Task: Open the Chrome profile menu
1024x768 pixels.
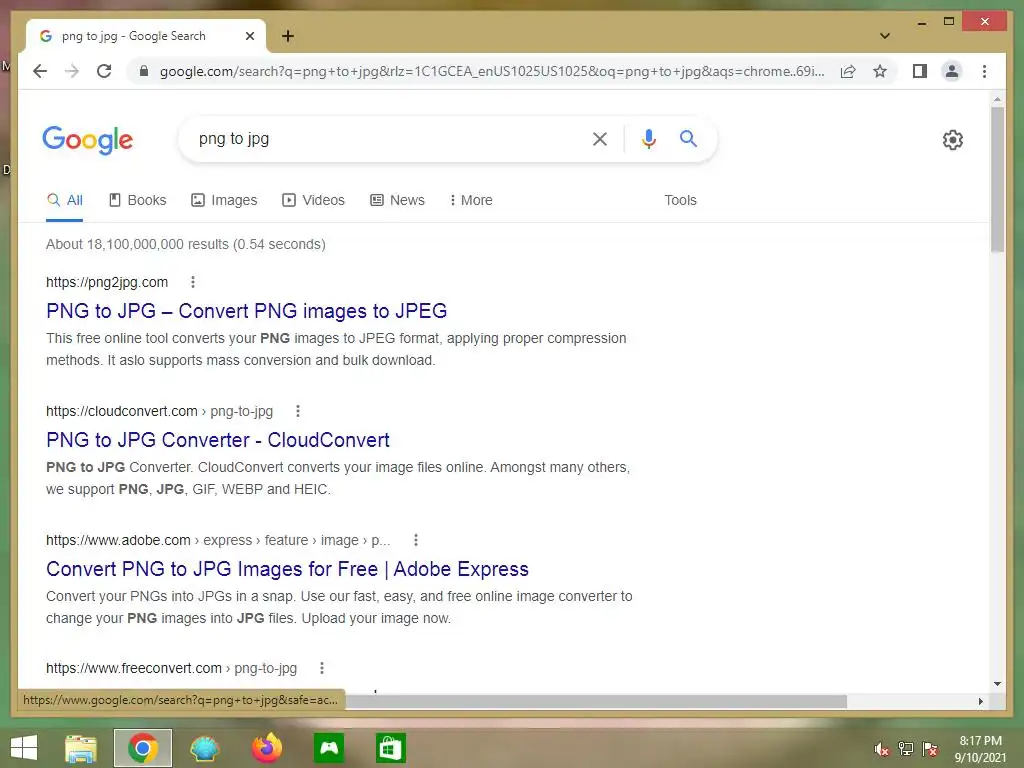Action: click(952, 71)
